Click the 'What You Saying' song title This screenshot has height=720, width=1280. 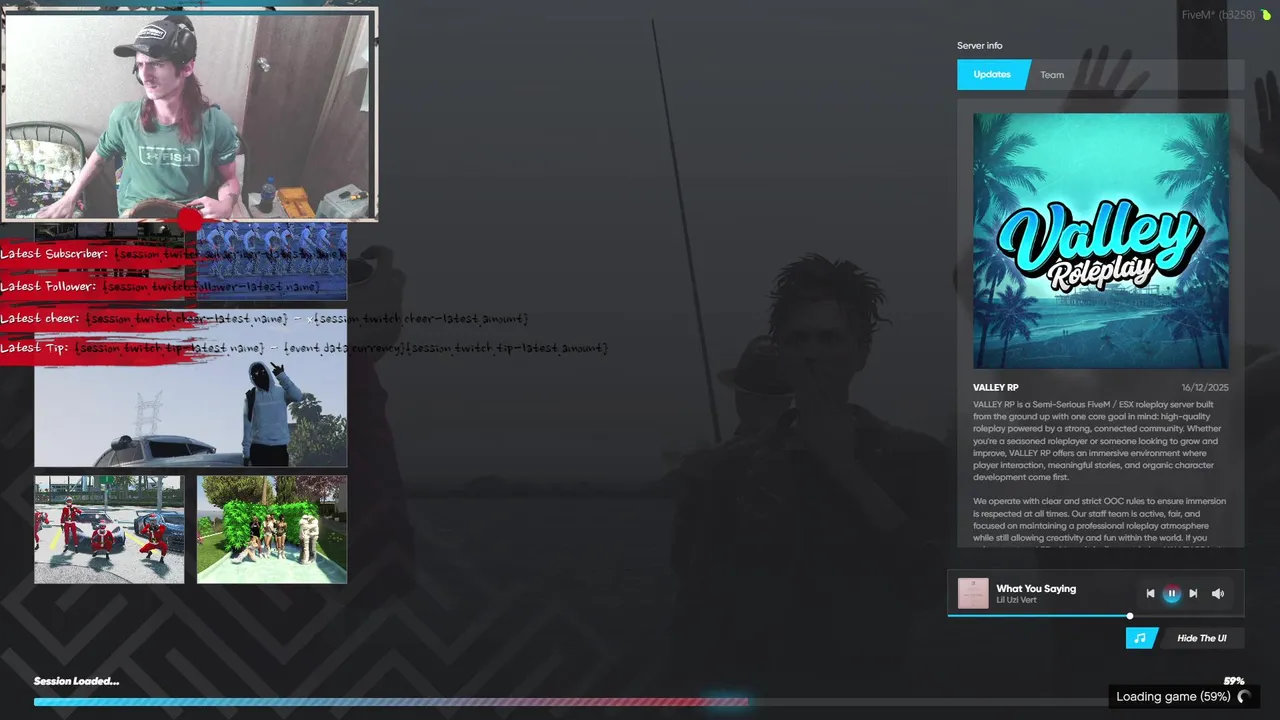[1036, 588]
